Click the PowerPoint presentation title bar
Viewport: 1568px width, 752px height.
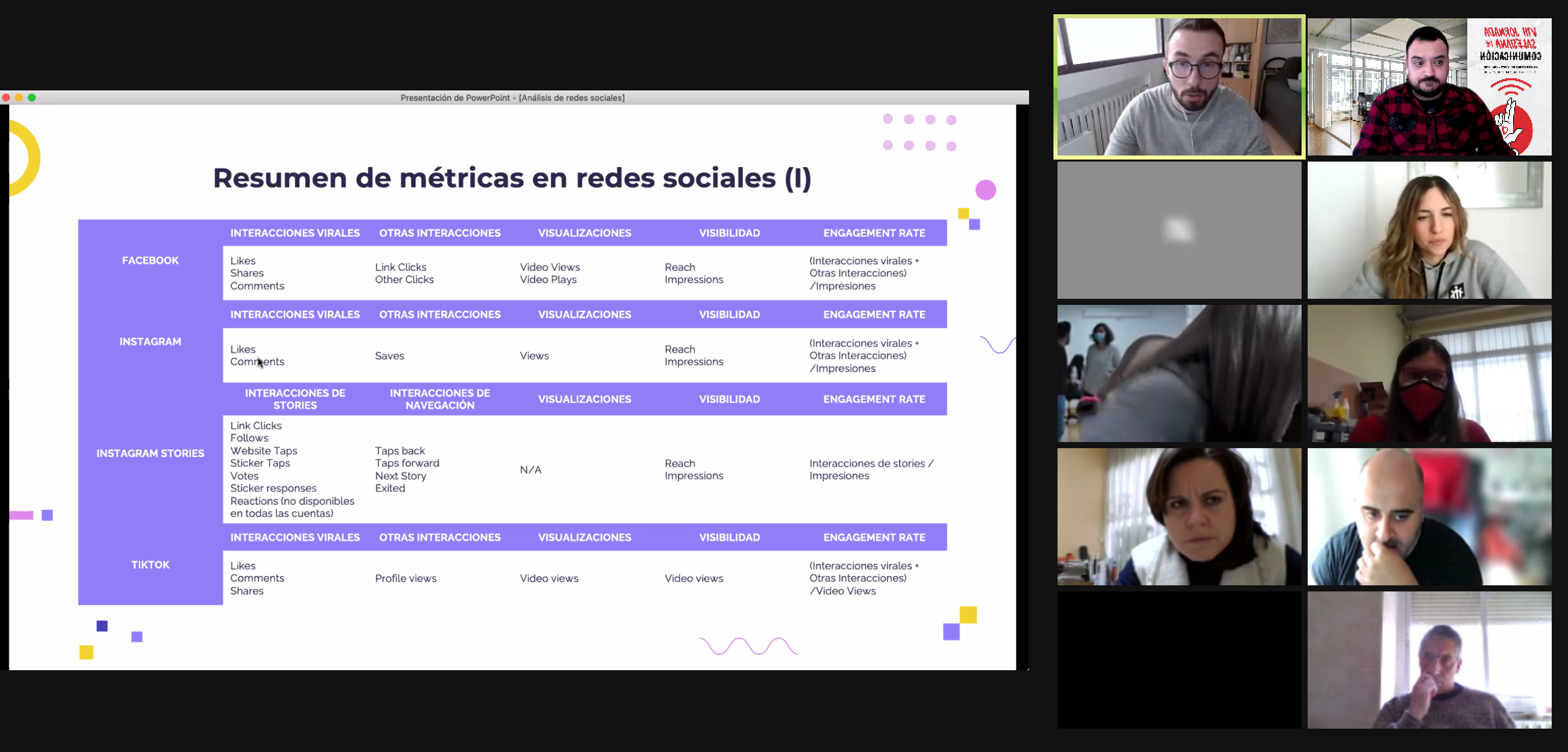click(x=512, y=98)
